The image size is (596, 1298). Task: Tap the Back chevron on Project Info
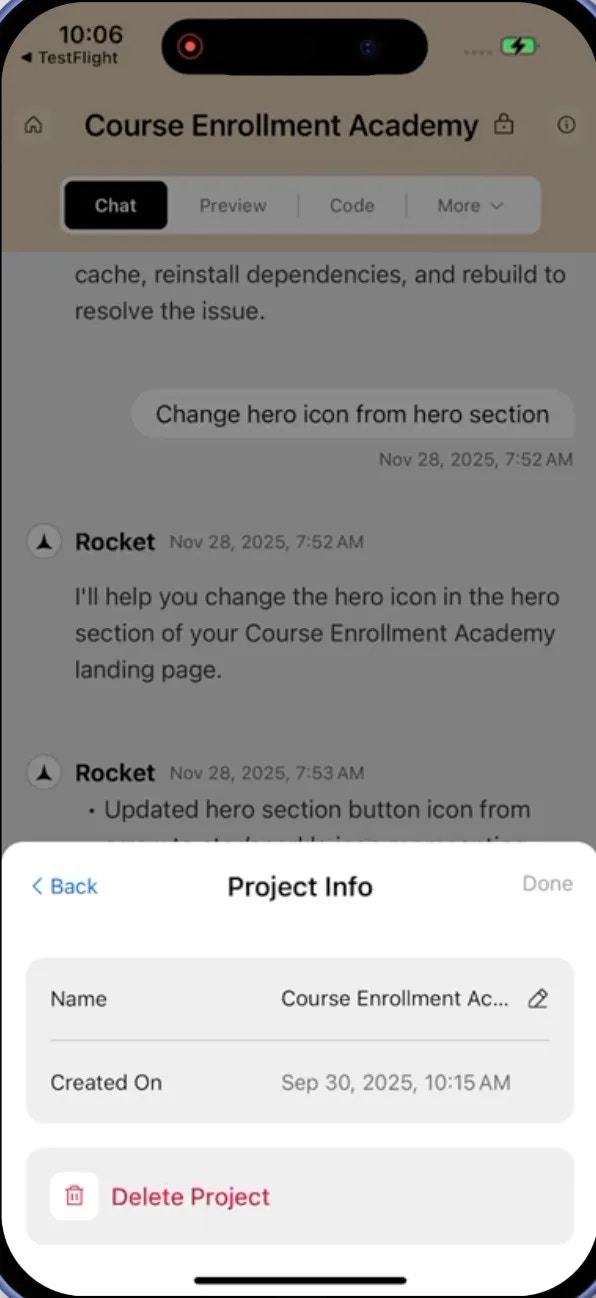[x=63, y=886]
